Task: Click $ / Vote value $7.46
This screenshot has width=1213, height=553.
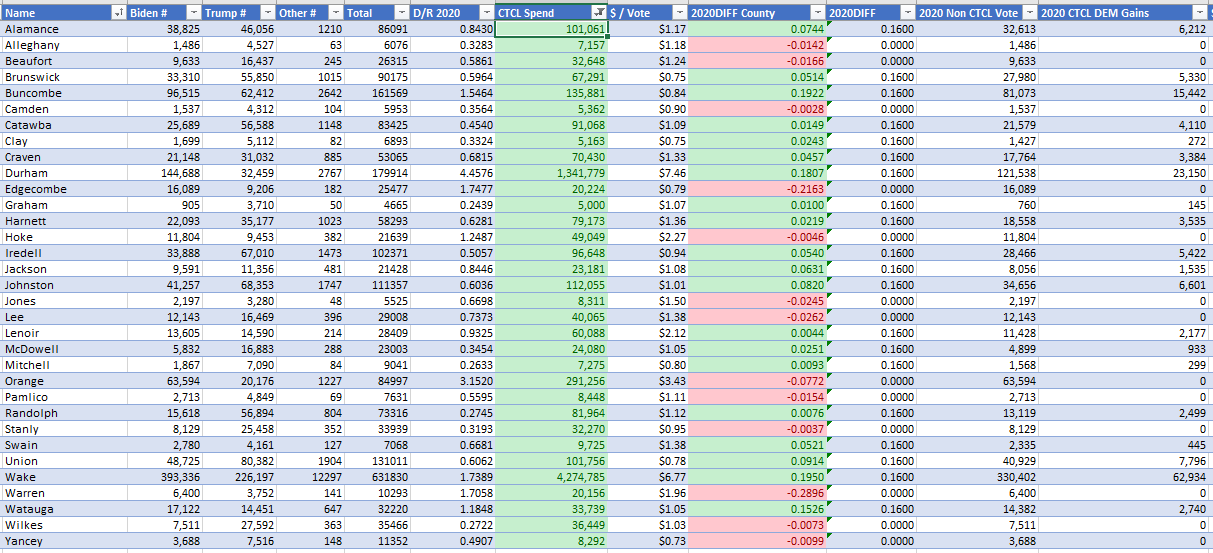Action: tap(672, 173)
